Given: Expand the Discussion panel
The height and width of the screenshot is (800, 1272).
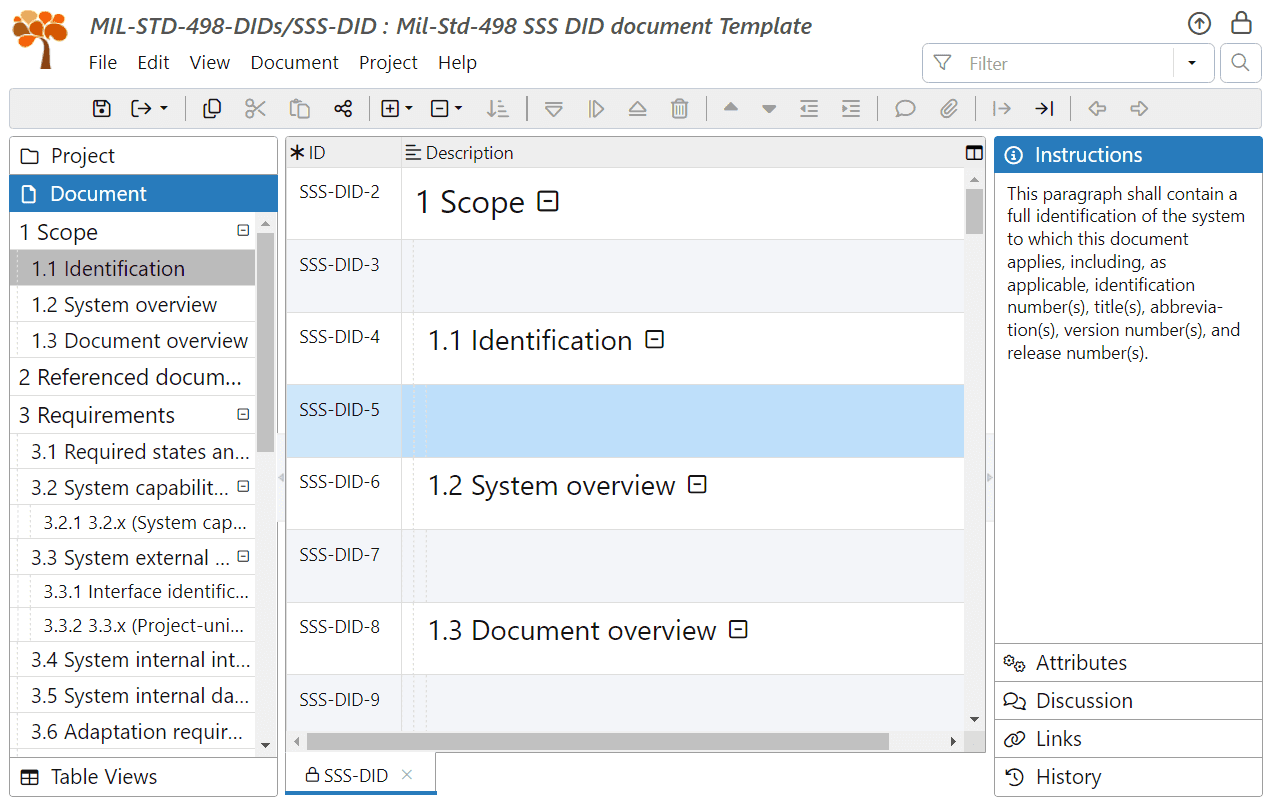Looking at the screenshot, I should pyautogui.click(x=1128, y=701).
